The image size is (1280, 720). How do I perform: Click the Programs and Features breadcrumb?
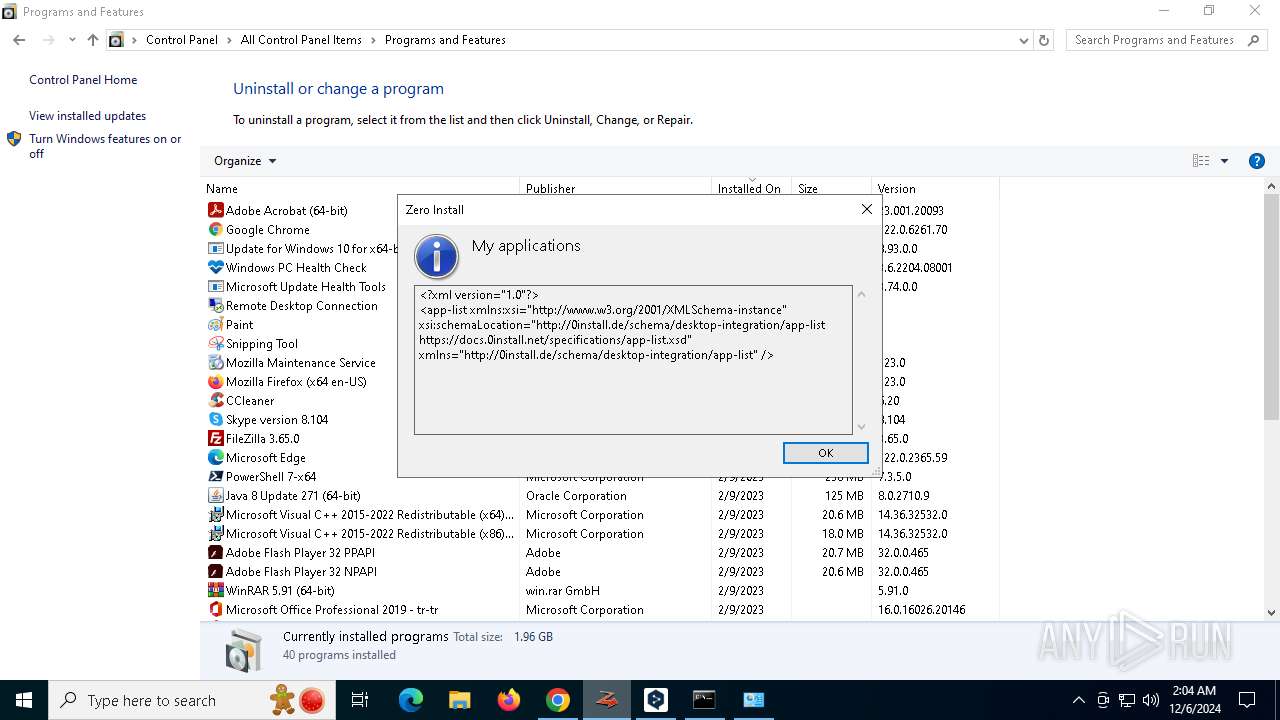[445, 40]
